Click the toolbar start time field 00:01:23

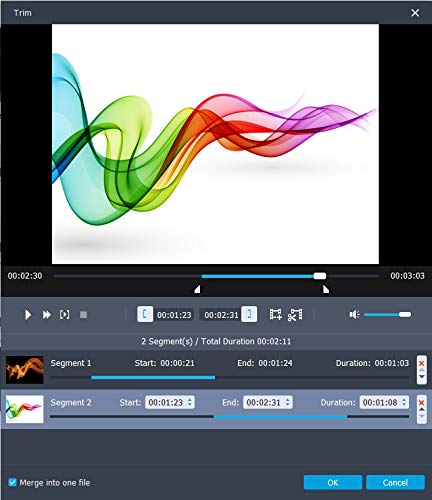pyautogui.click(x=174, y=315)
